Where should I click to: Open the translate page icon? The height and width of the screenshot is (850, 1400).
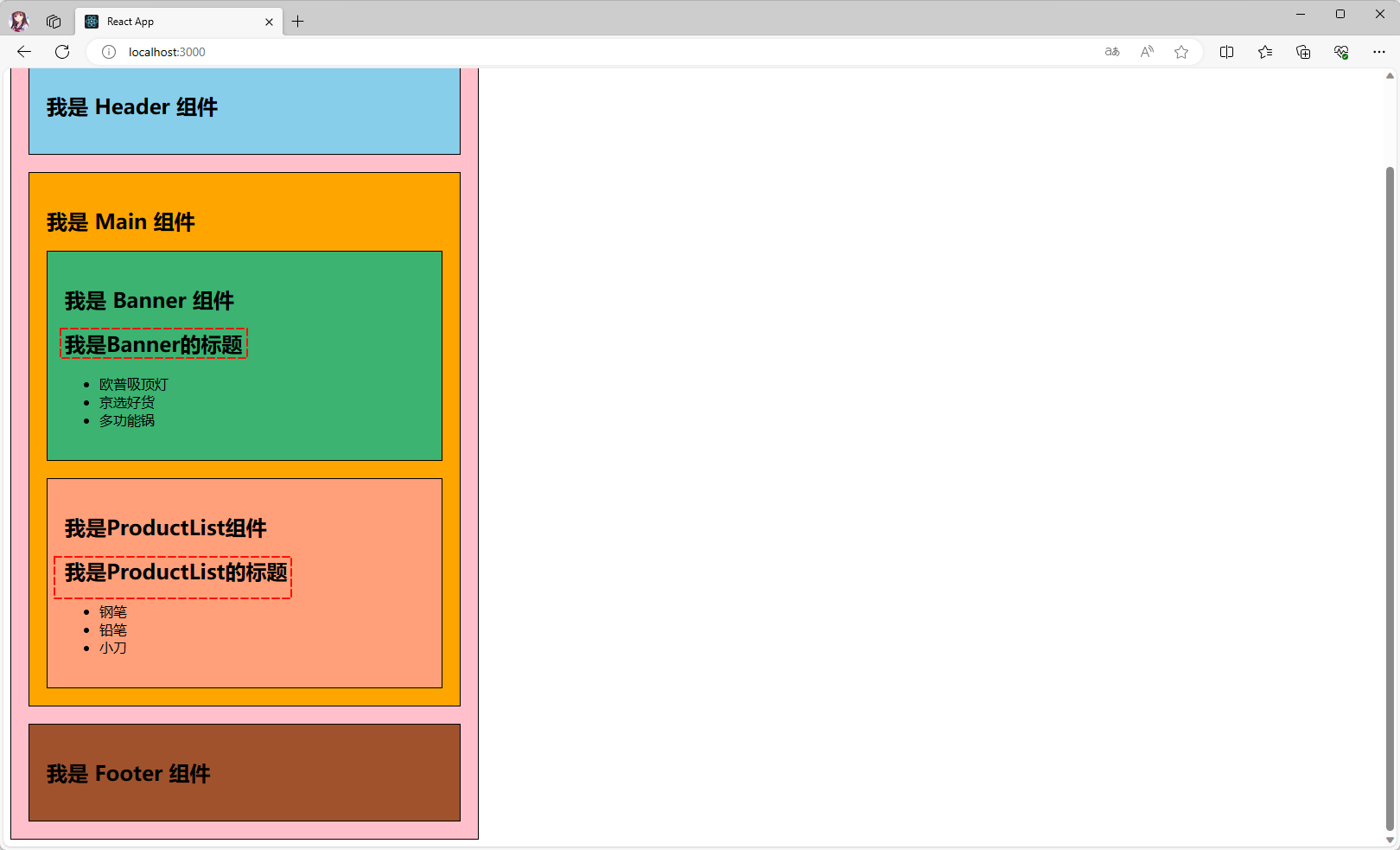click(1112, 52)
